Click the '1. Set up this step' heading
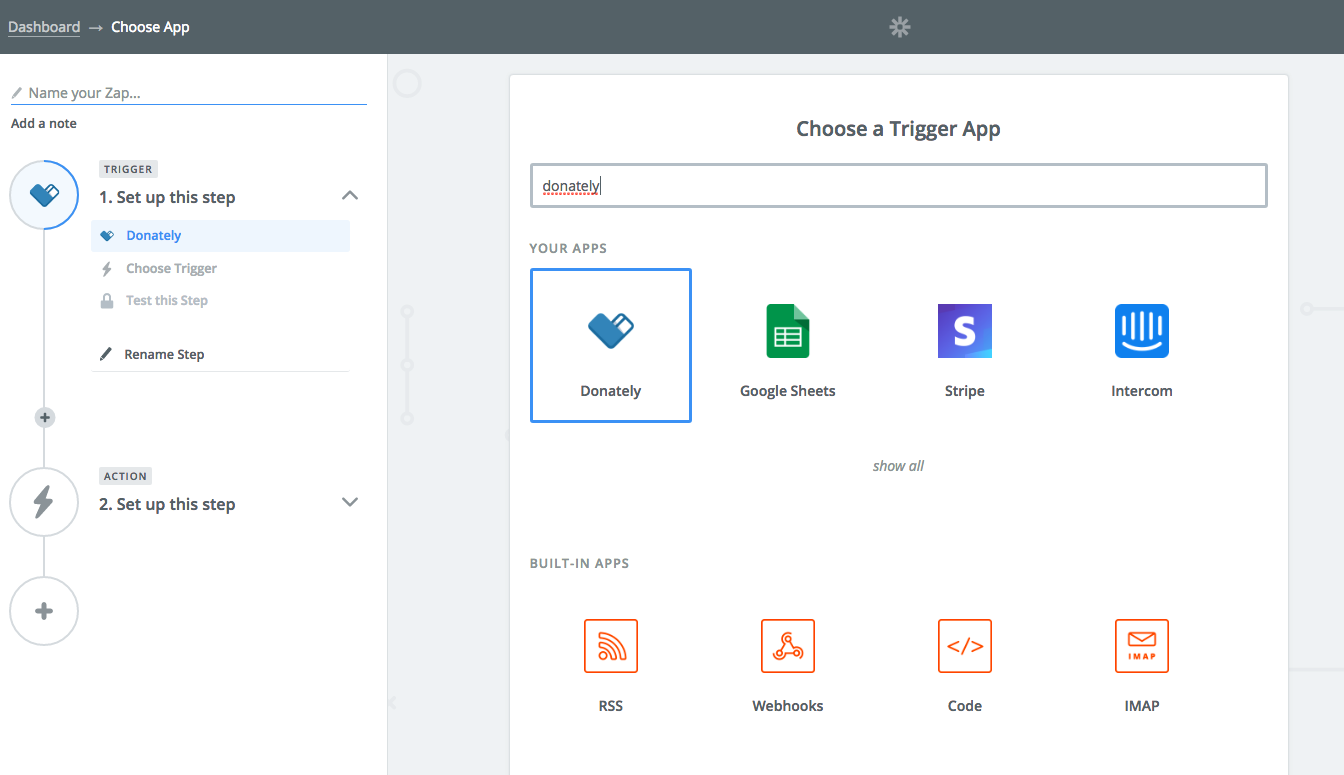The width and height of the screenshot is (1344, 775). [x=167, y=197]
